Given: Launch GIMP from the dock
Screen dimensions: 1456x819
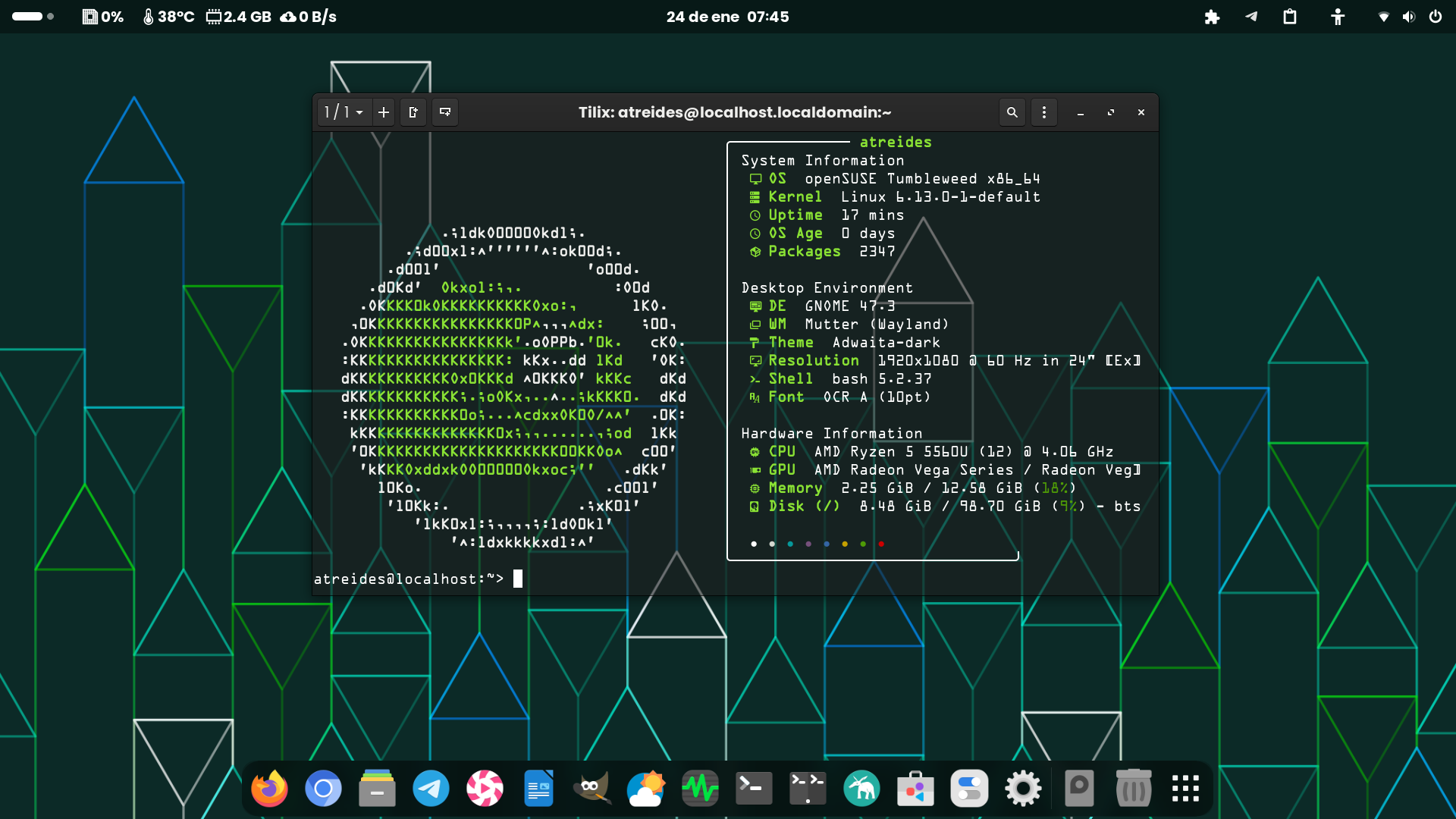Looking at the screenshot, I should [x=592, y=789].
